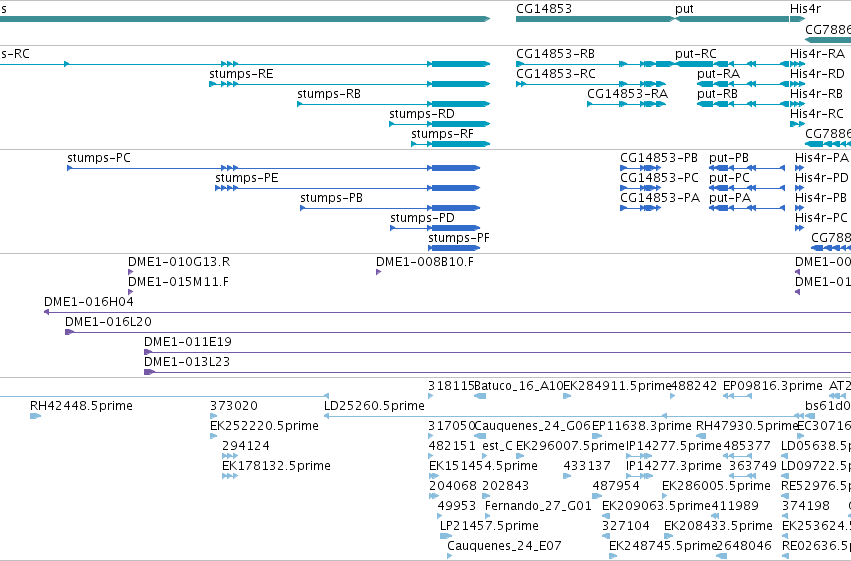
Task: Select the CG14853-PB protein feature
Action: point(640,168)
